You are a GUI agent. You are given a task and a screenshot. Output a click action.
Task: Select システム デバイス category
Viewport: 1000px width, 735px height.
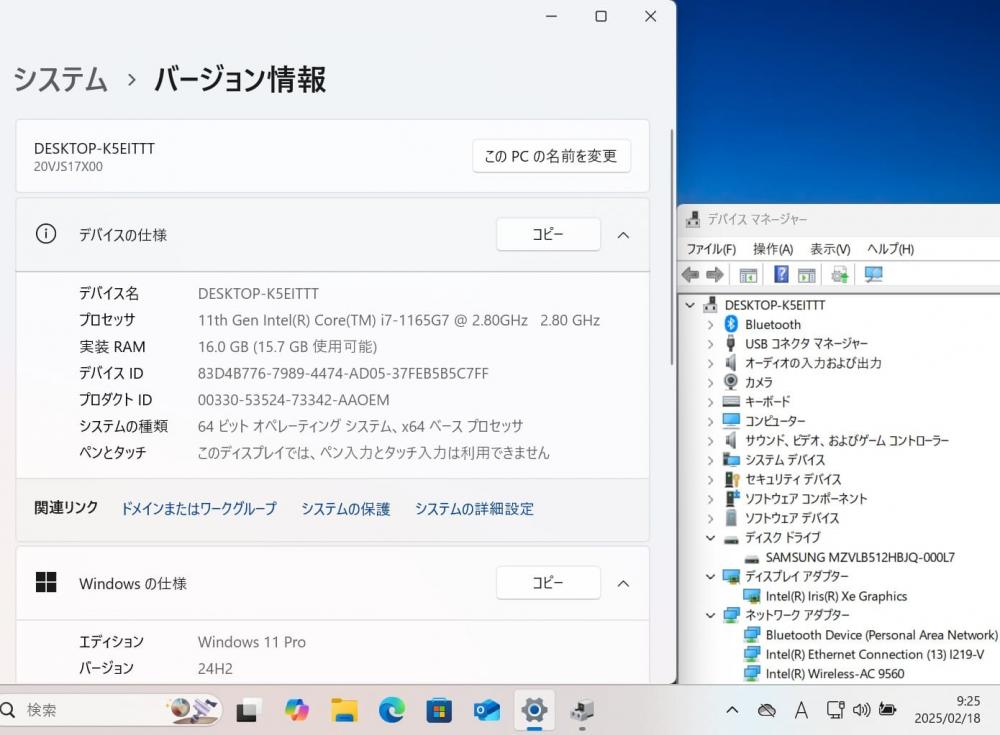(785, 461)
